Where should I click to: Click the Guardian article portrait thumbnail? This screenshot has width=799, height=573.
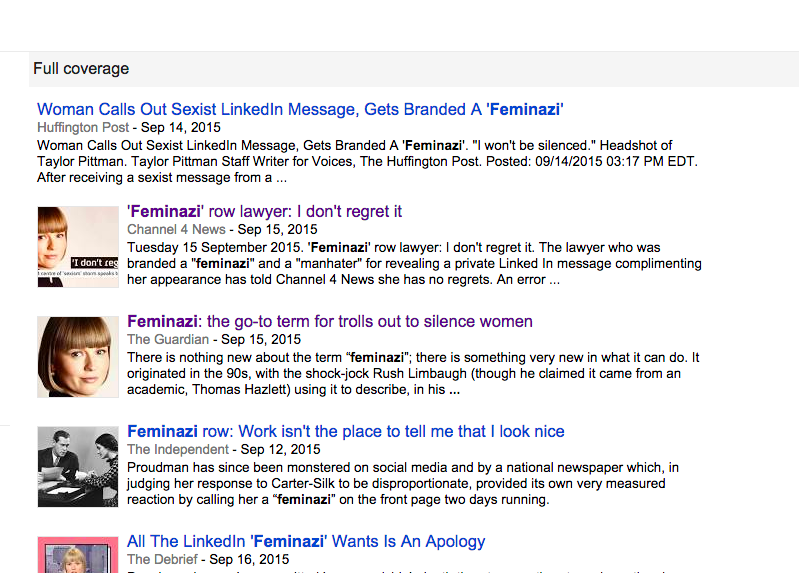click(x=78, y=357)
